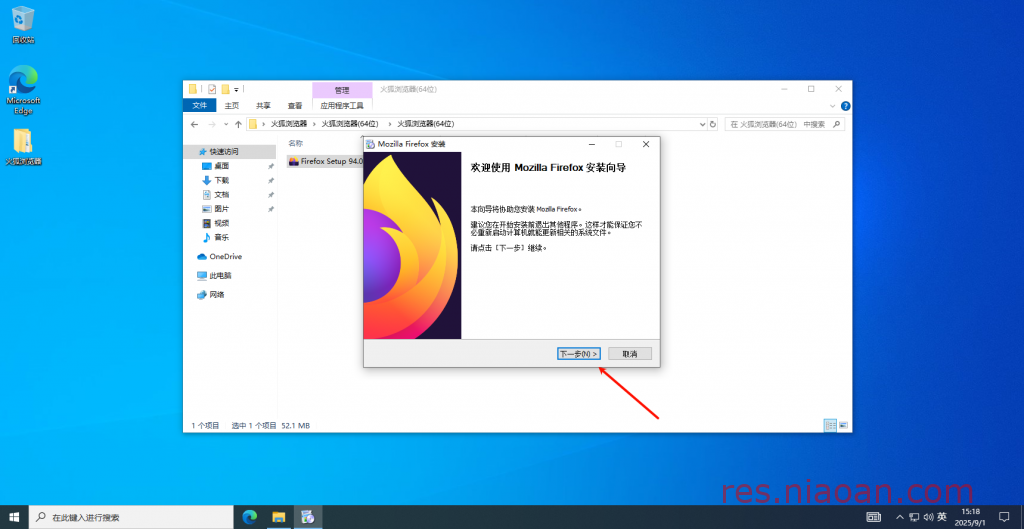Click the last 火狐浏览器(64位) breadcrumb segment

point(425,123)
